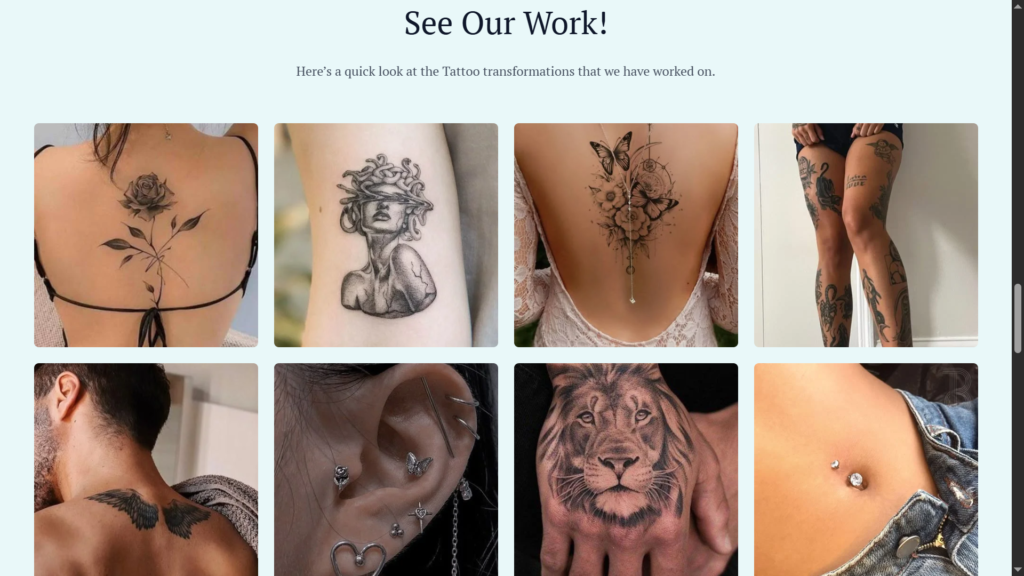The image size is (1024, 576).
Task: Open the rose back tattoo photo
Action: [146, 235]
